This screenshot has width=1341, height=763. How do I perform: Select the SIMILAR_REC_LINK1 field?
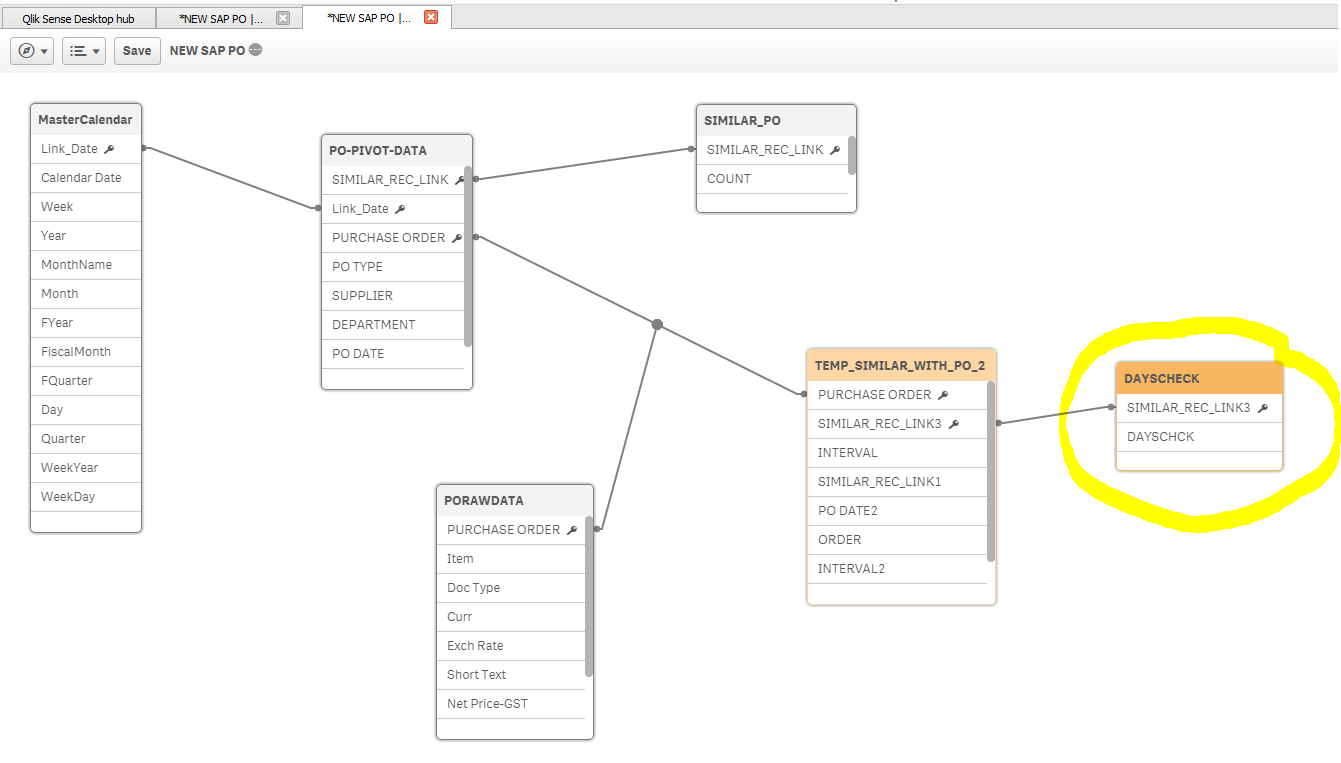pos(897,482)
